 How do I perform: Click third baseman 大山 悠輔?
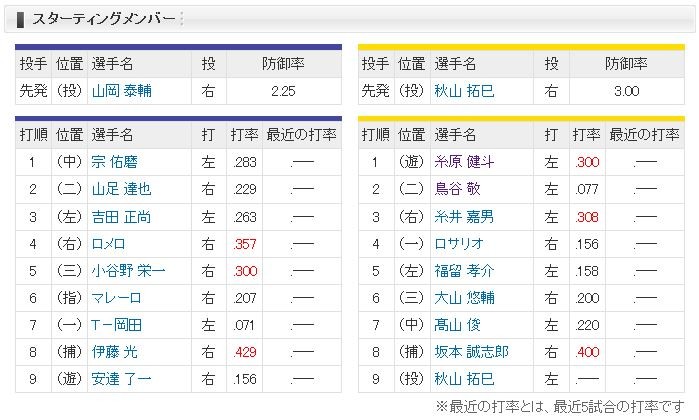[x=467, y=297]
